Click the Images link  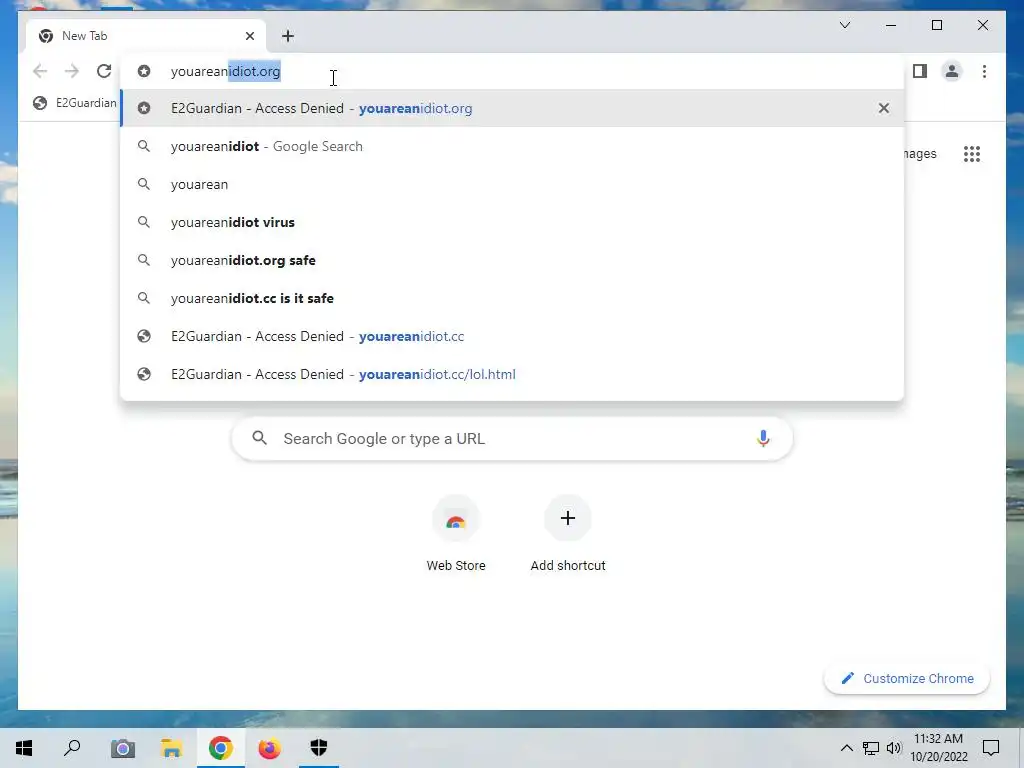pyautogui.click(x=920, y=154)
